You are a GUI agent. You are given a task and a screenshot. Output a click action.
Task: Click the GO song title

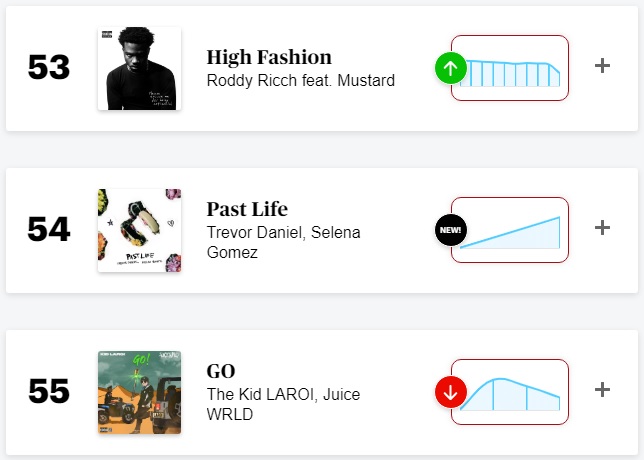click(220, 371)
